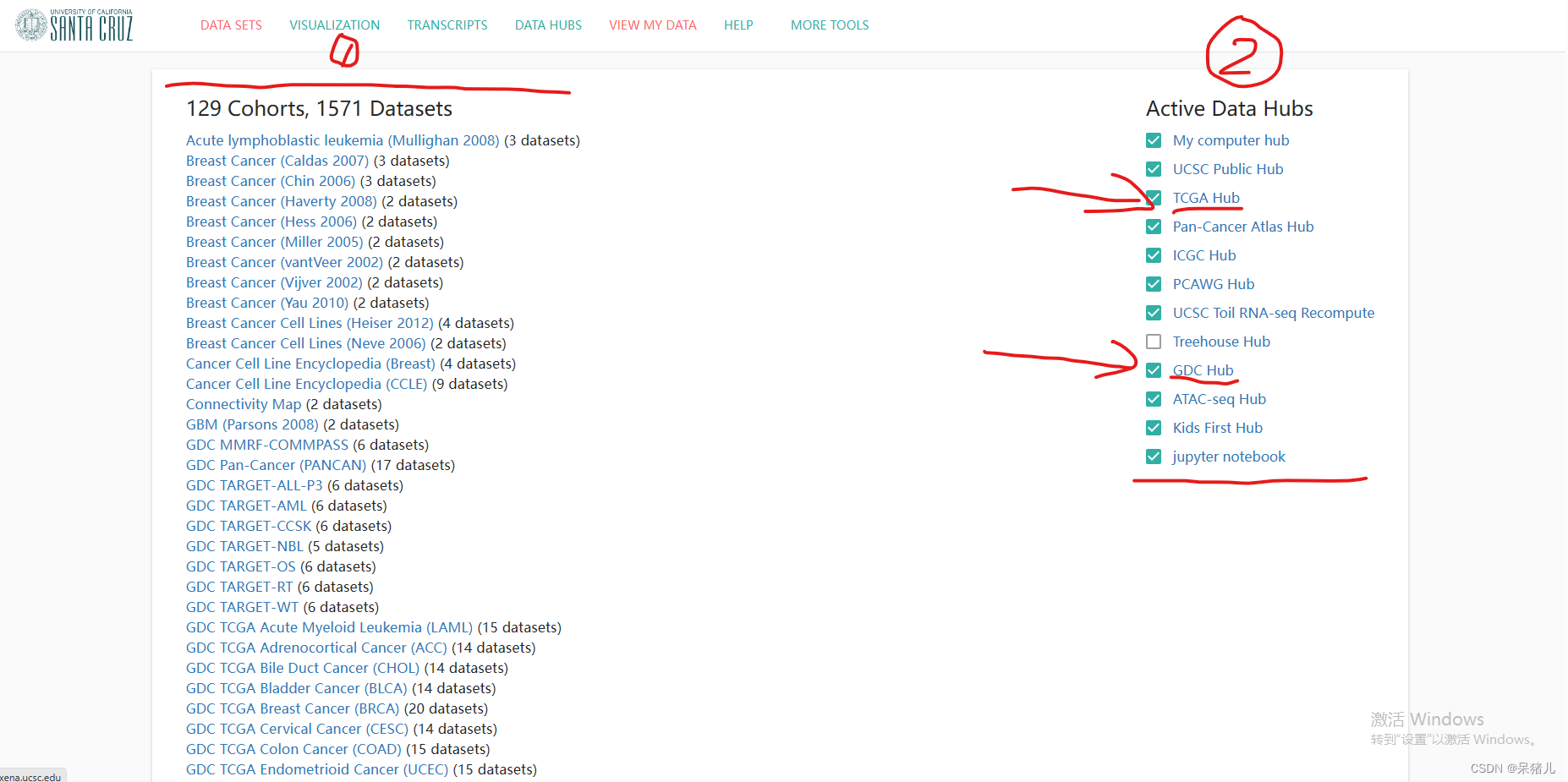Open GDC TCGA Acute Myeloid Leukemia (LAML)

pos(330,627)
